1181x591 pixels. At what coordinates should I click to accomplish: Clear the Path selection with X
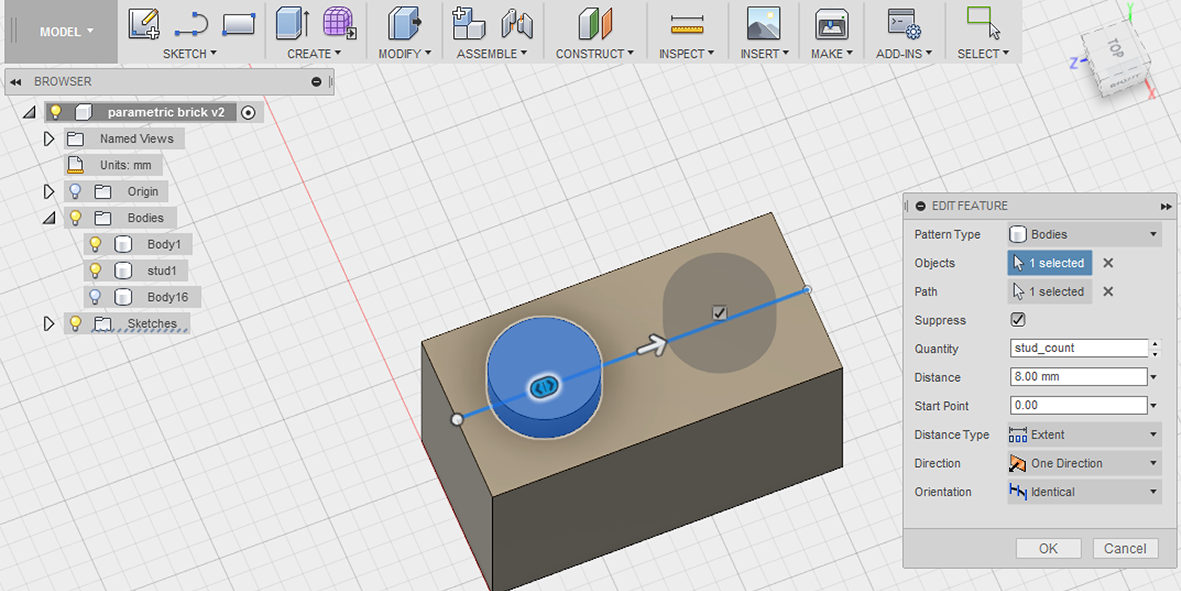tap(1108, 291)
